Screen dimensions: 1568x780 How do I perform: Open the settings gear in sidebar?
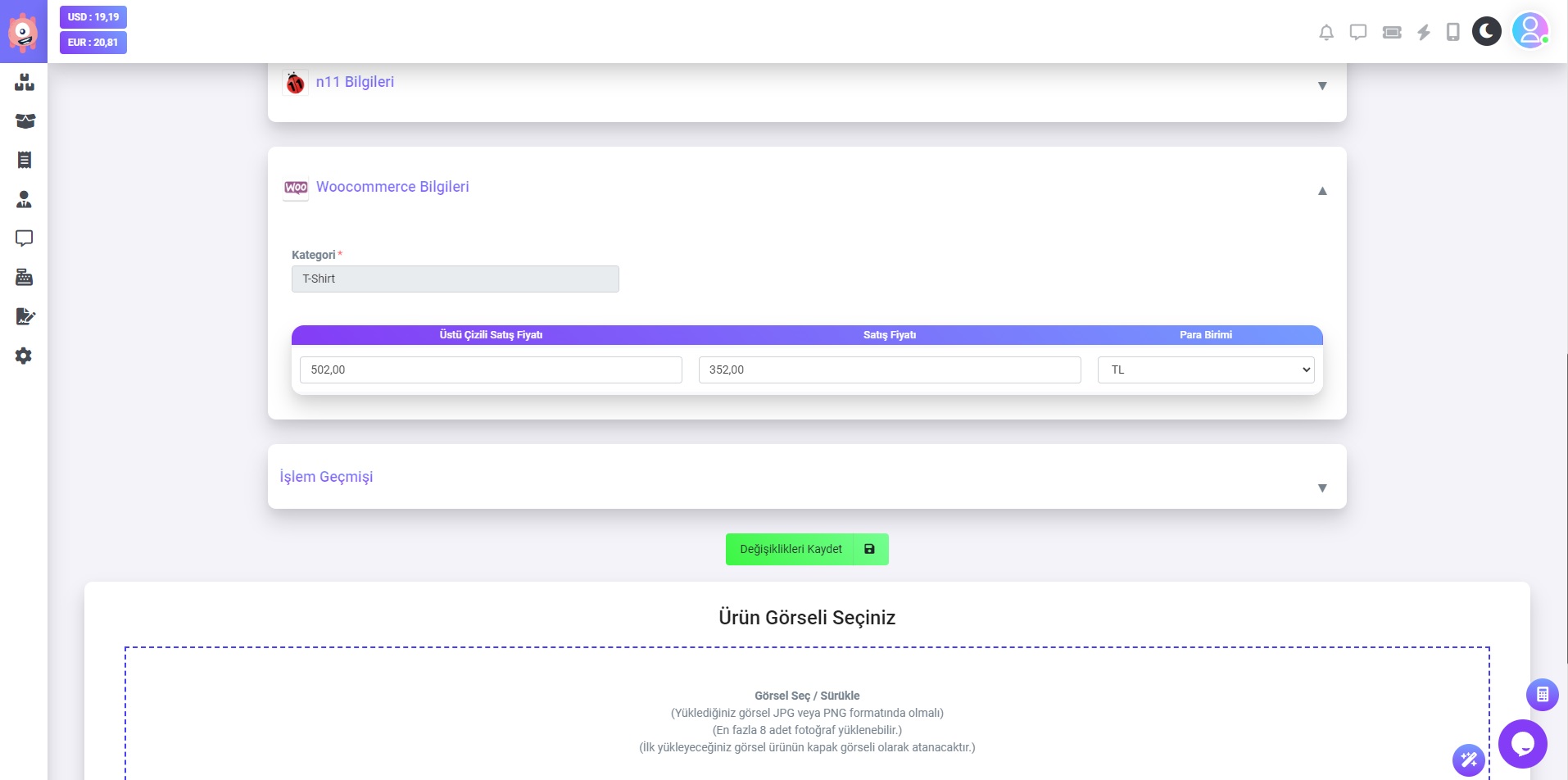24,356
